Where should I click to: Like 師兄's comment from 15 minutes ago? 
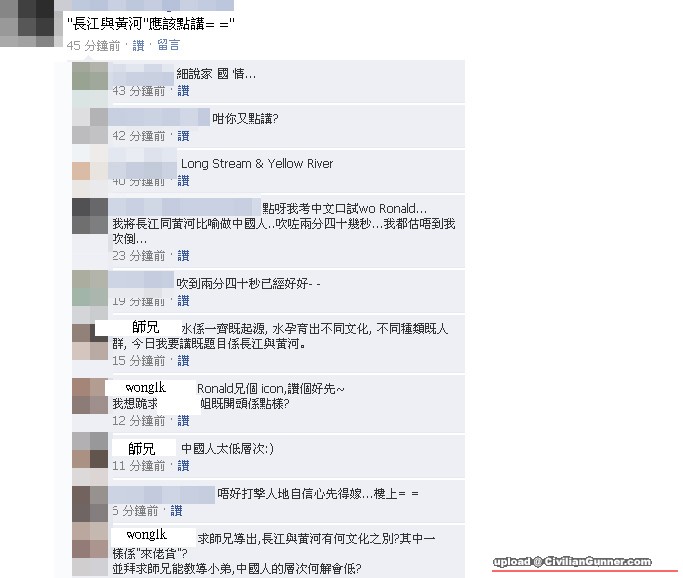[183, 361]
